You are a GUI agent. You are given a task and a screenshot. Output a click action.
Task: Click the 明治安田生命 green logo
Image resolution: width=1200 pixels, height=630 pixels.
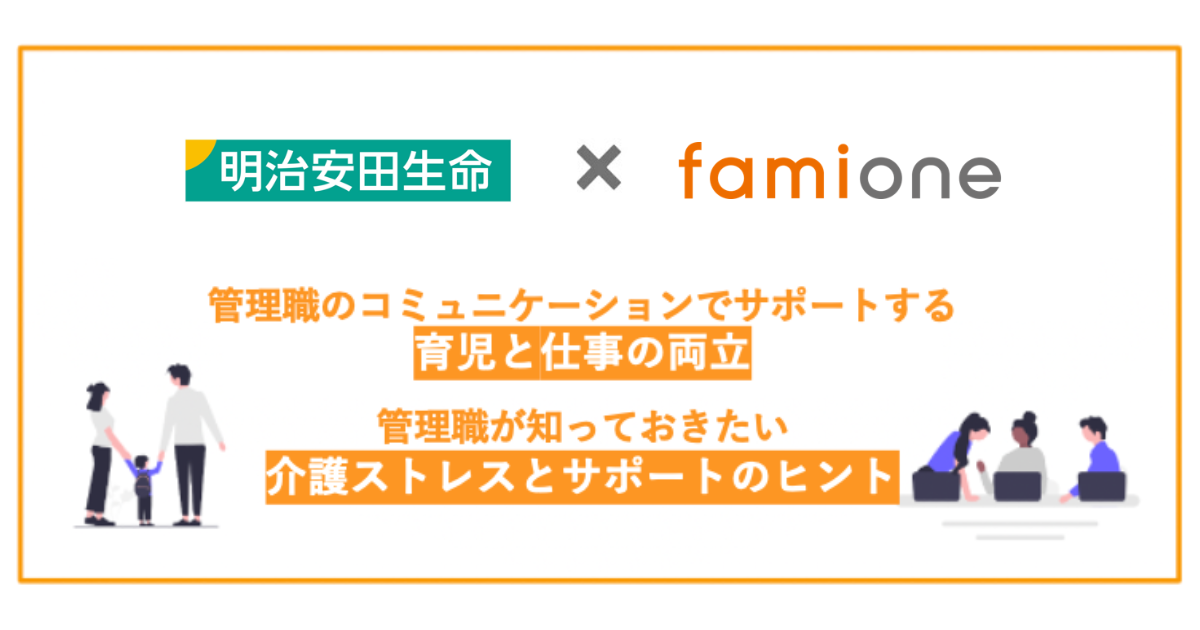coord(348,171)
